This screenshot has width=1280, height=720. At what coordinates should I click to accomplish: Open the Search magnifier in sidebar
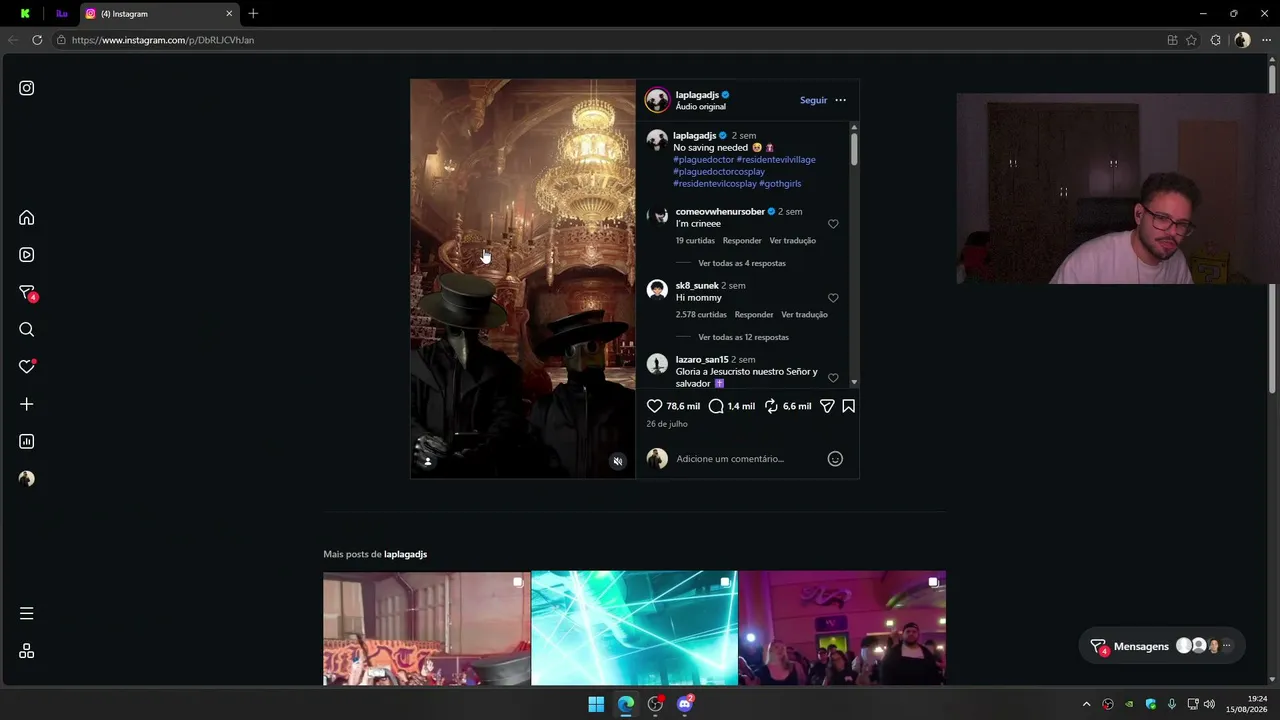[27, 330]
